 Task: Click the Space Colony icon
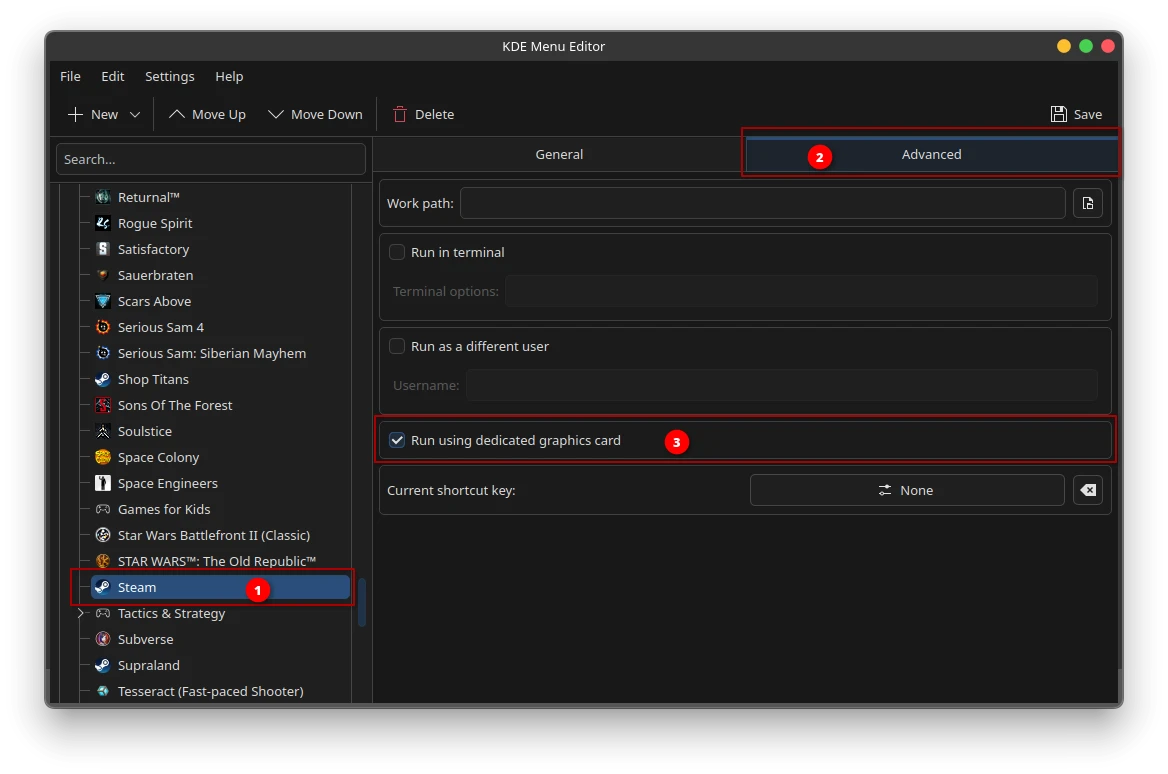click(103, 457)
